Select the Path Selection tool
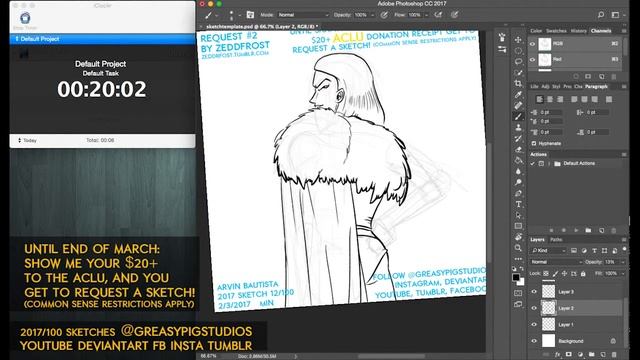This screenshot has width=640, height=360. pyautogui.click(x=518, y=215)
